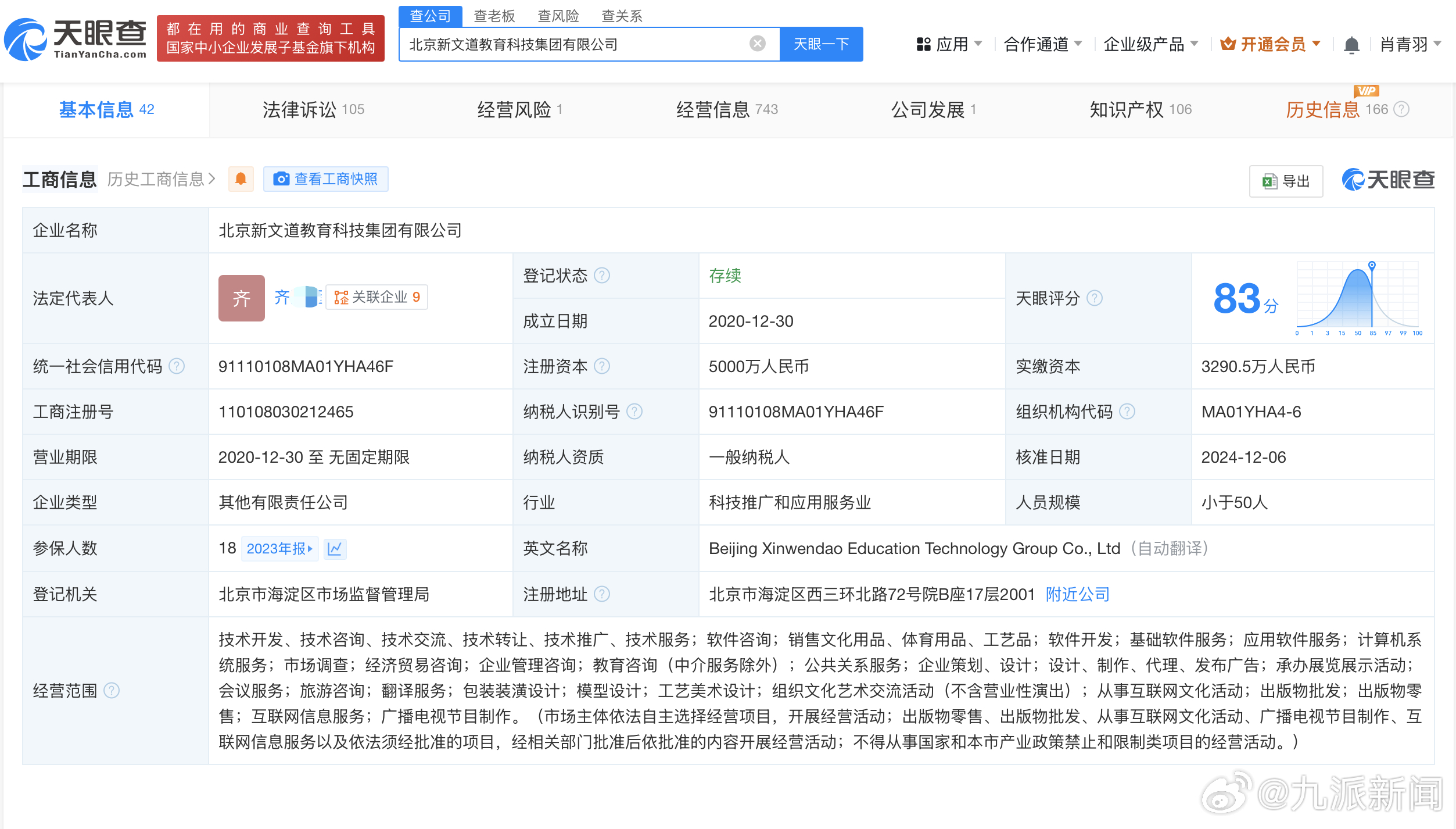1456x829 pixels.
Task: Open the 历史信息 VIP tab
Action: click(x=1337, y=110)
